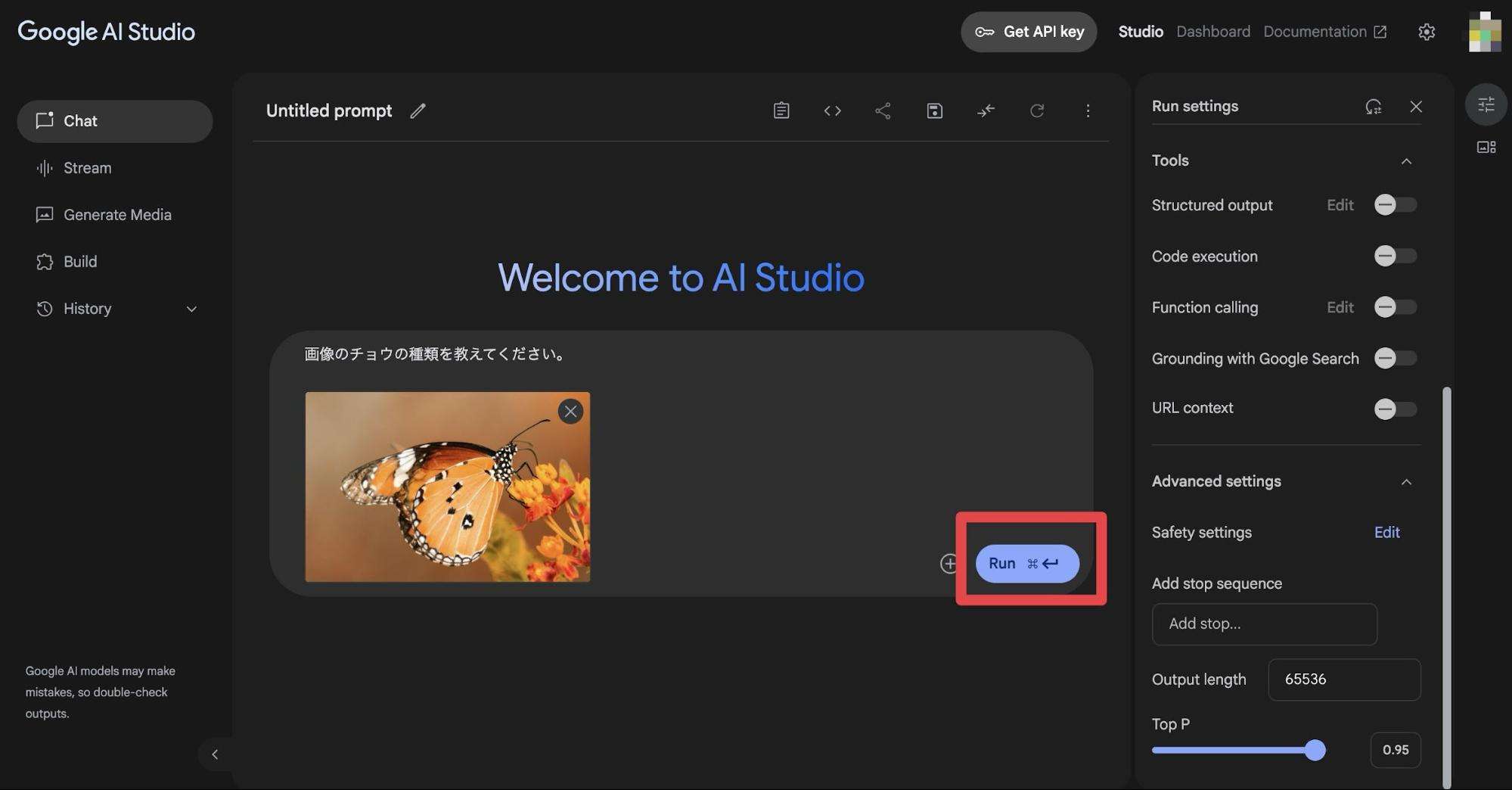Image resolution: width=1512 pixels, height=790 pixels.
Task: Switch to the Studio tab
Action: tap(1141, 32)
